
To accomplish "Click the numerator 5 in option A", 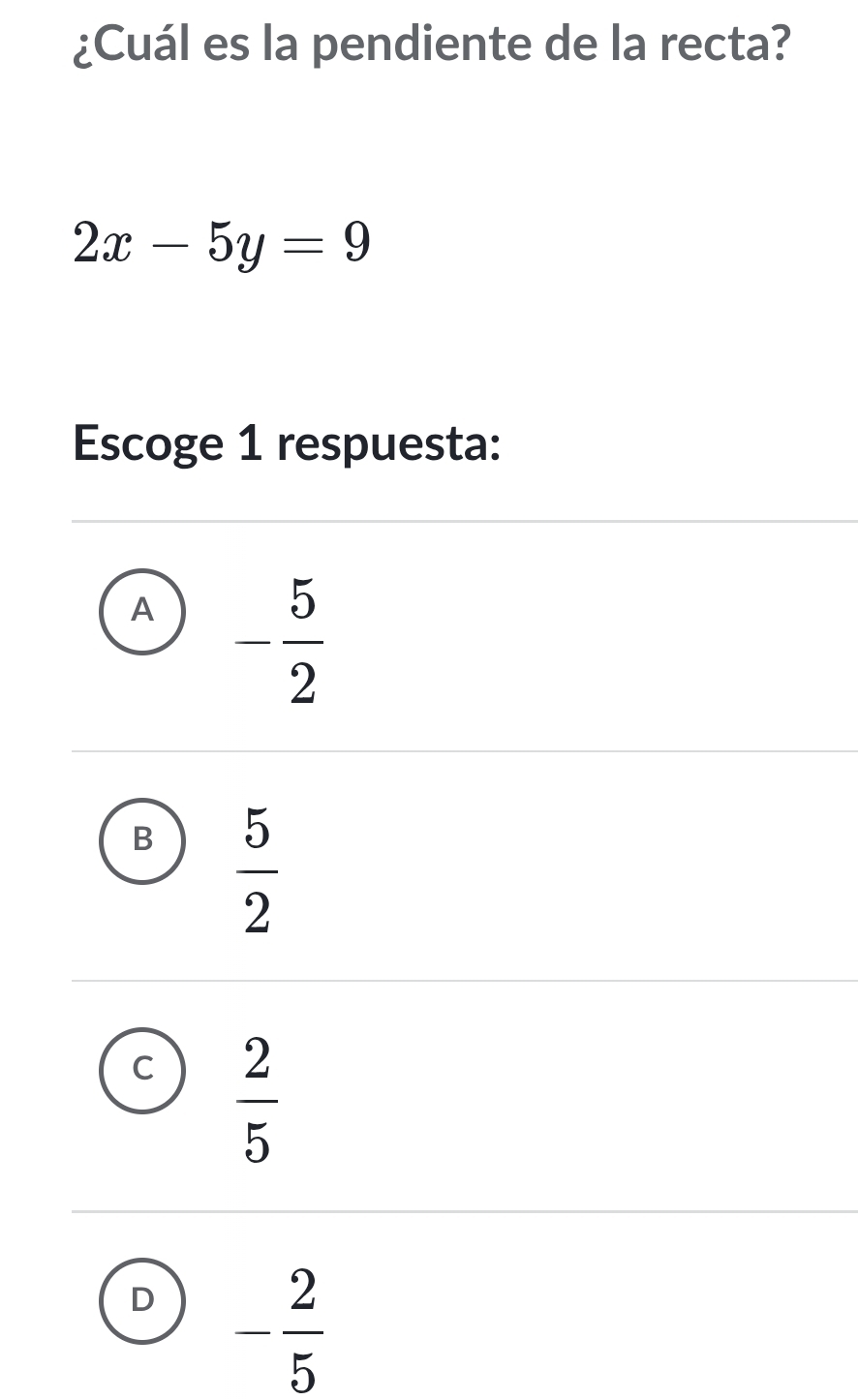I will (301, 602).
